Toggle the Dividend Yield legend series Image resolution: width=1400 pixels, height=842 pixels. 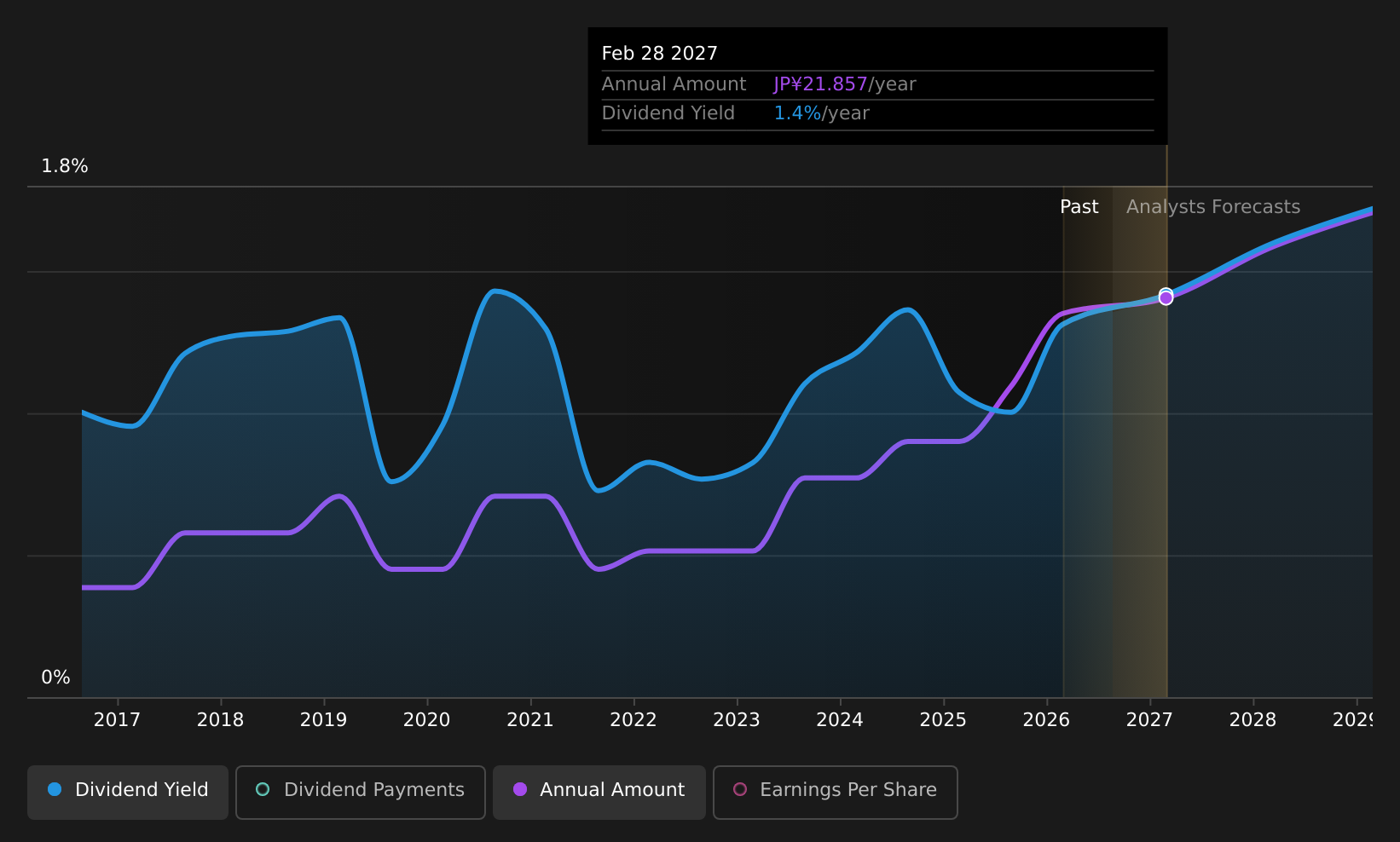point(128,792)
